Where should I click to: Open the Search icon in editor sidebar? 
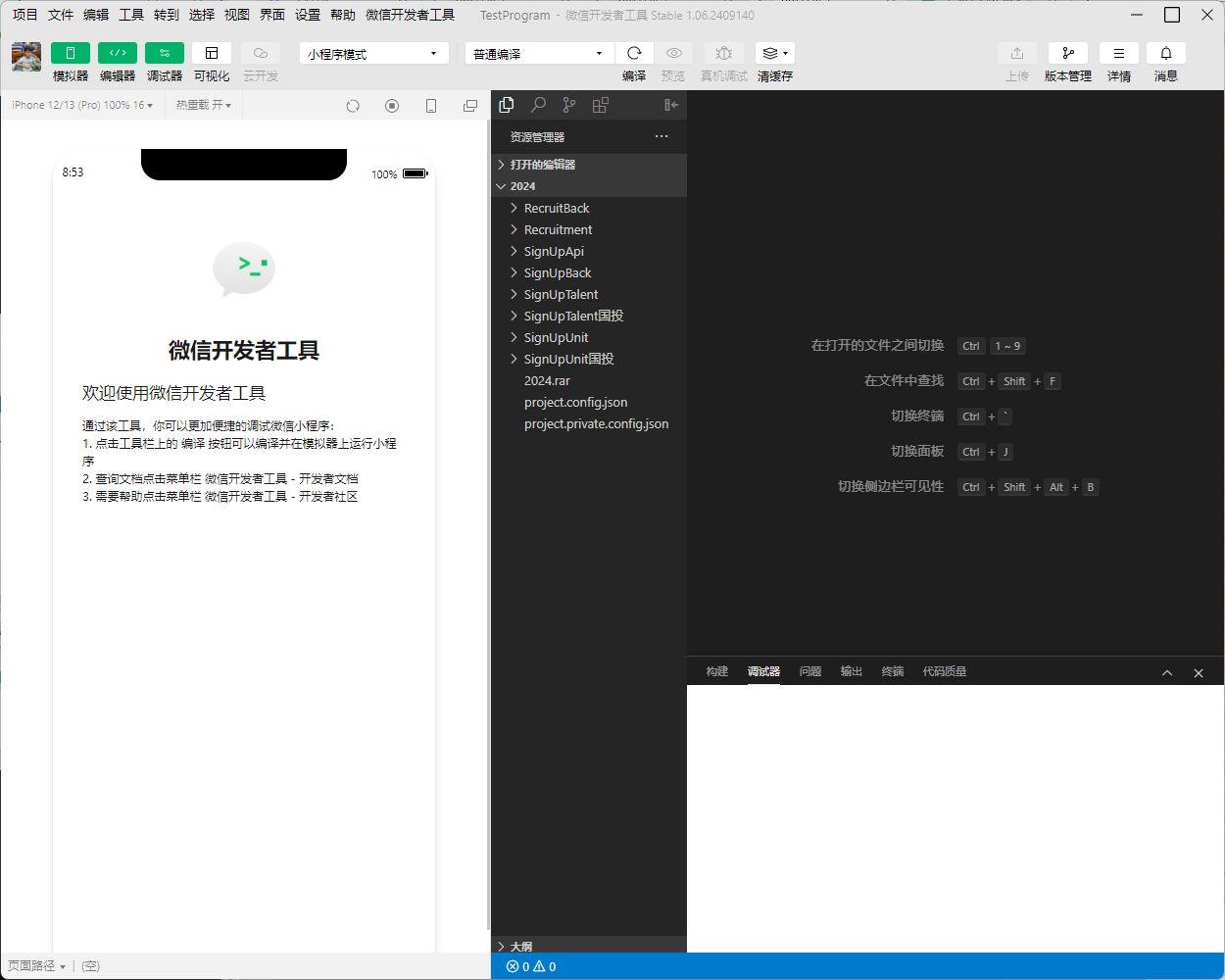538,105
